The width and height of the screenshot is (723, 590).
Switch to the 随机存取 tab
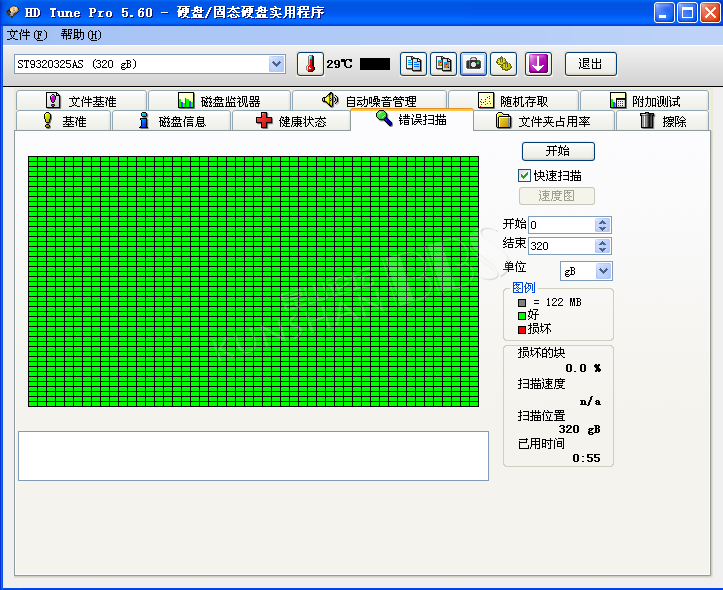[513, 100]
